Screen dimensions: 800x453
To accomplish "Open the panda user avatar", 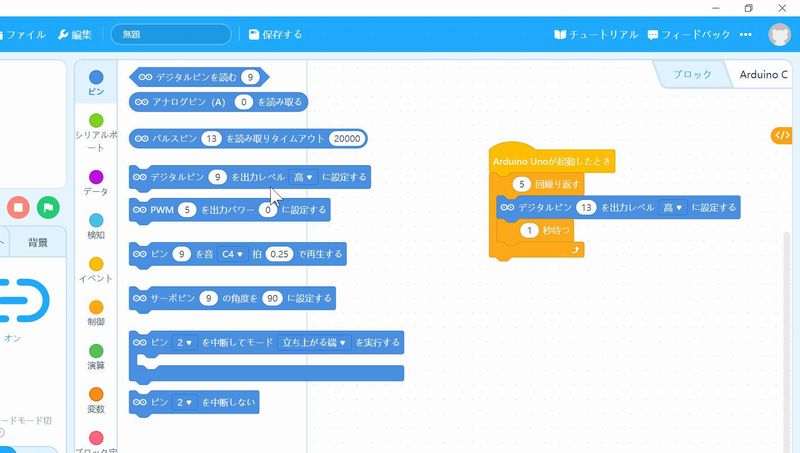I will pyautogui.click(x=780, y=34).
